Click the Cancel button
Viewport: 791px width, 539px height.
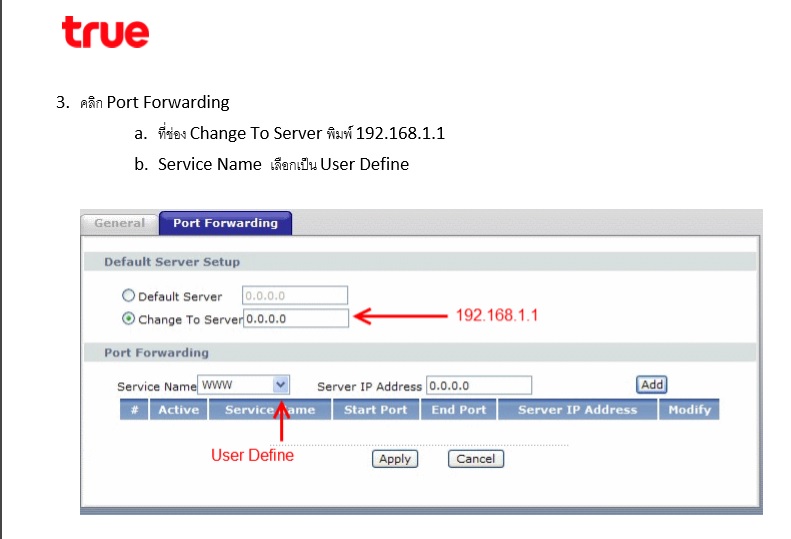click(476, 459)
